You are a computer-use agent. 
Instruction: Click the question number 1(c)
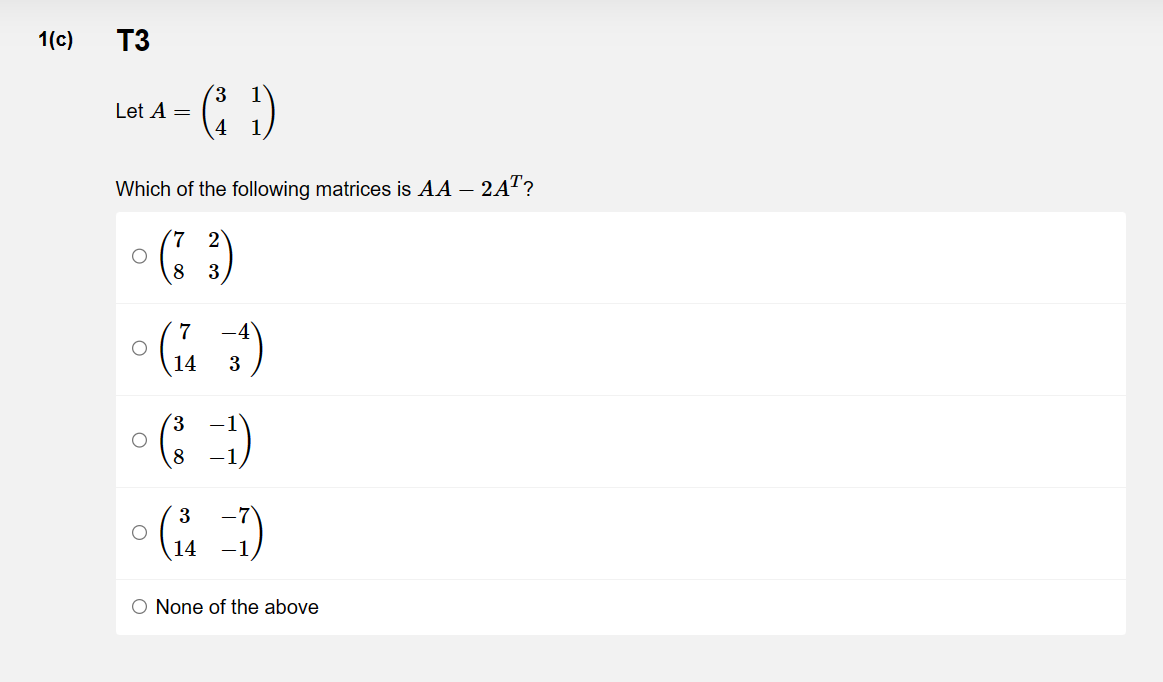click(x=56, y=39)
